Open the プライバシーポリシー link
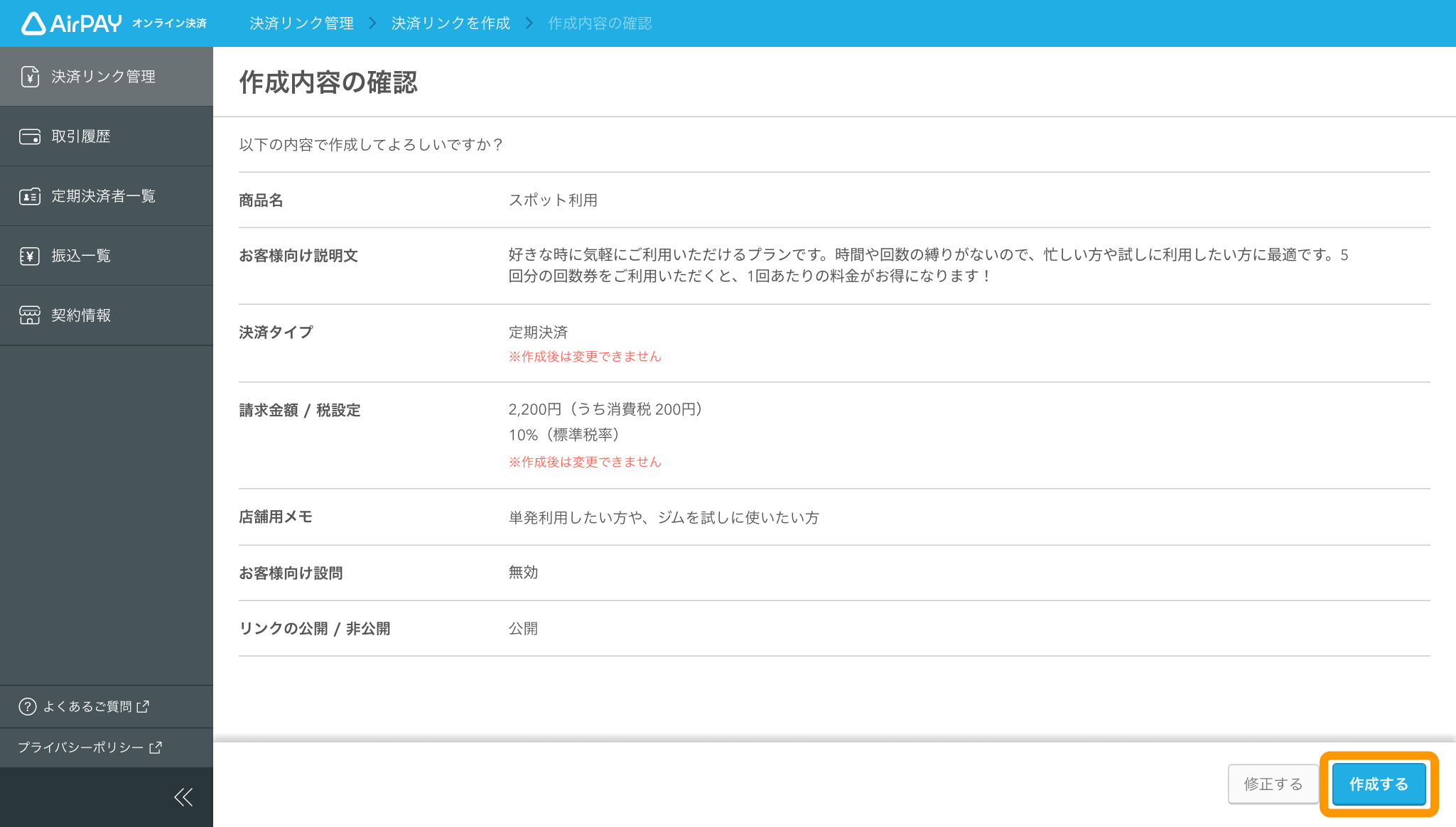 point(80,747)
